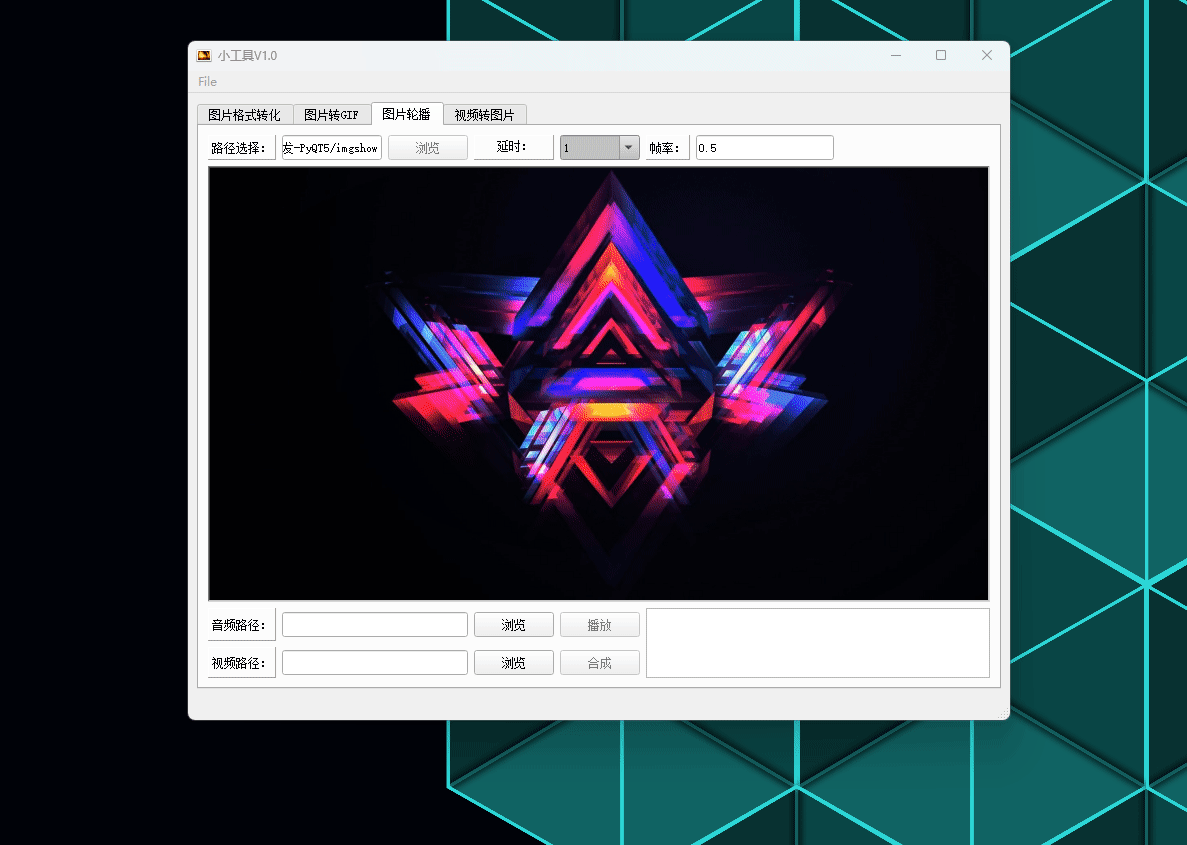
Task: Click the 合成 compose button
Action: click(x=600, y=663)
